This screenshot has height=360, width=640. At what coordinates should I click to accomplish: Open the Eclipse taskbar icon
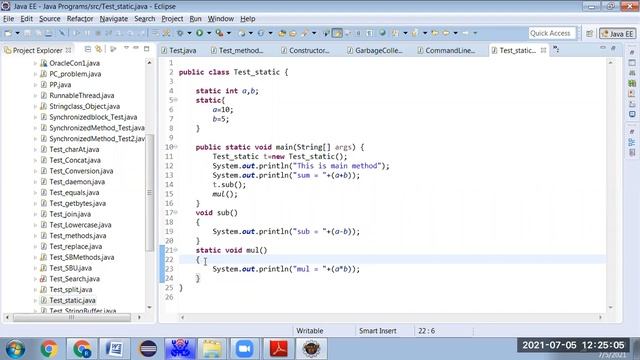148,349
